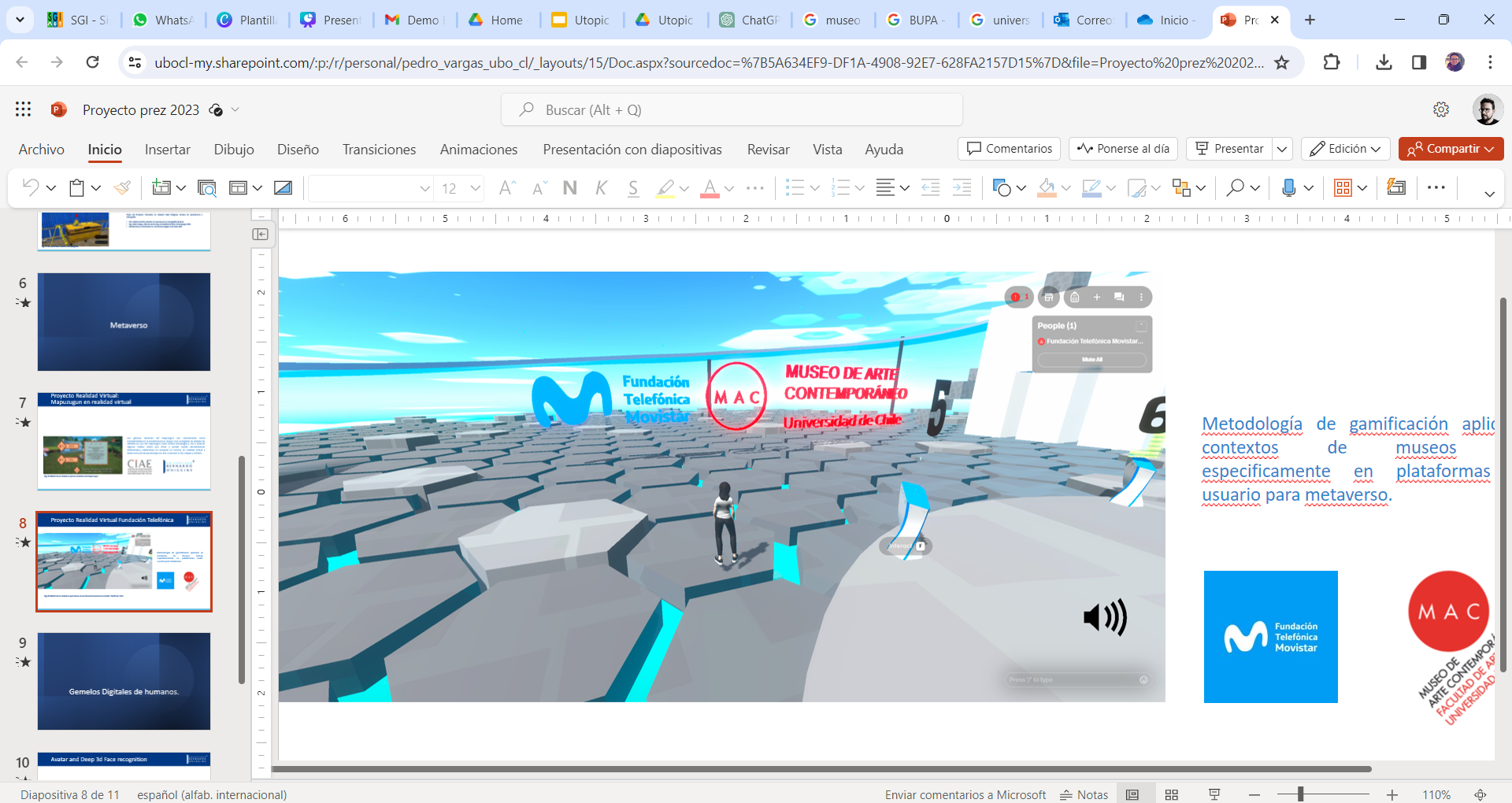Click the Compartir button
Viewport: 1512px width, 803px height.
point(1451,149)
